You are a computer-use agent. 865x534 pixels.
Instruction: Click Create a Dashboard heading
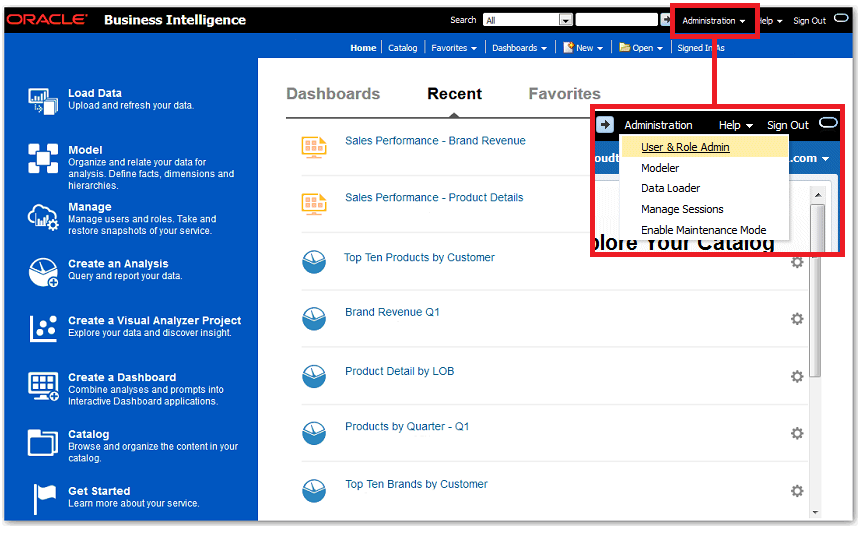click(x=122, y=377)
